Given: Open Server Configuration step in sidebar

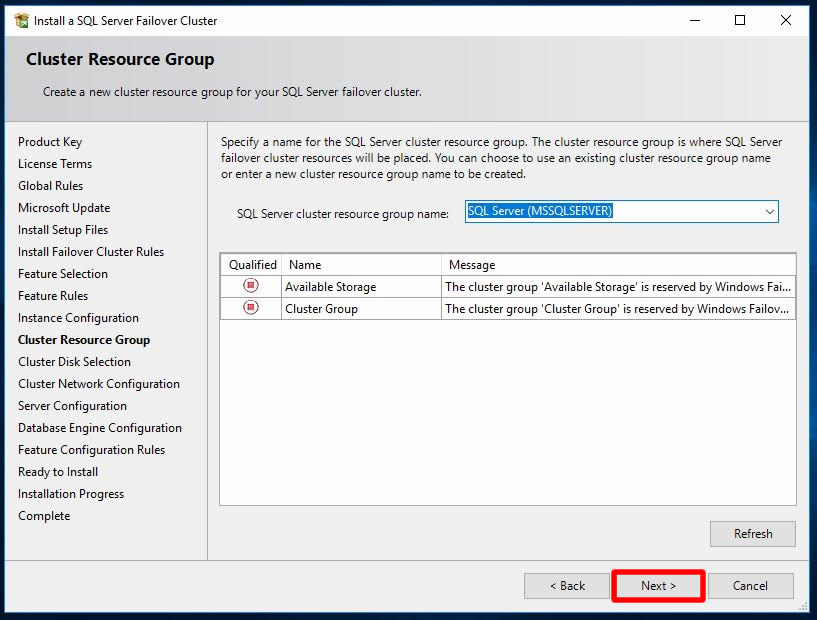Looking at the screenshot, I should [x=72, y=406].
